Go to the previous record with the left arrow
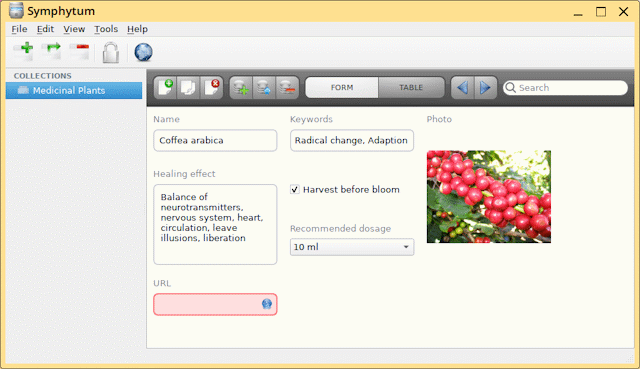This screenshot has height=369, width=640. coord(462,87)
